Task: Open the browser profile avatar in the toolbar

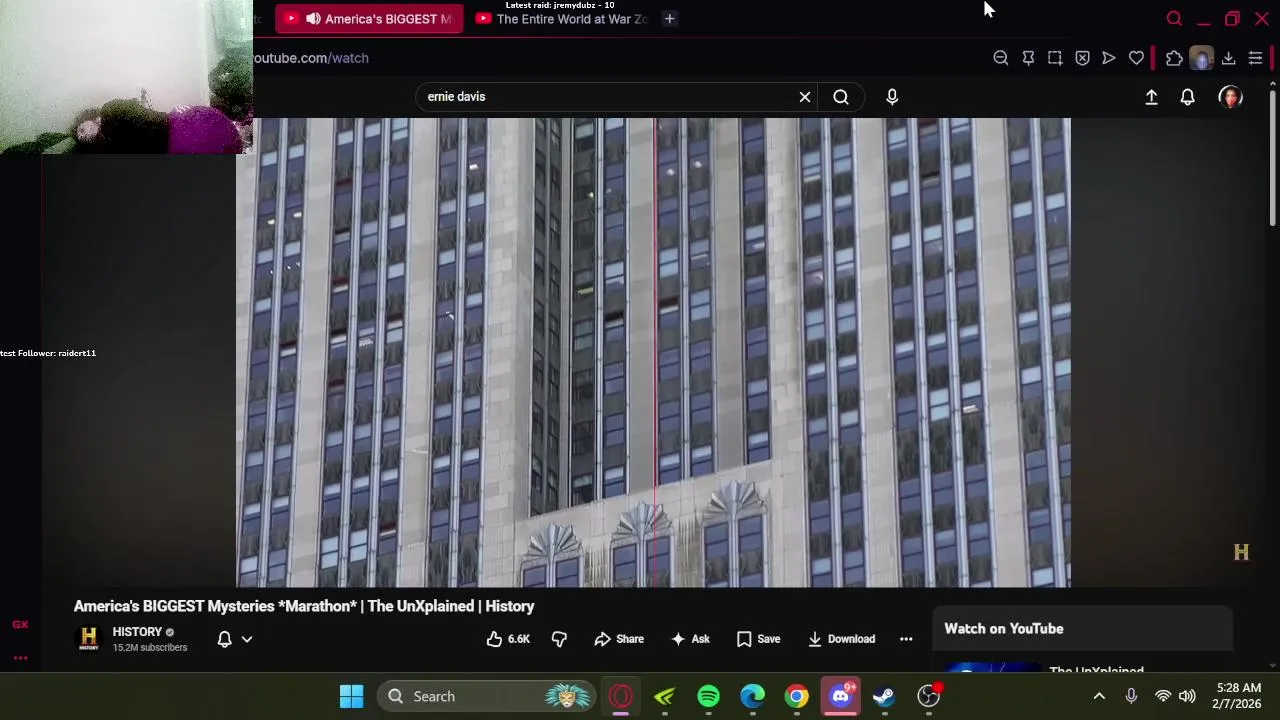Action: point(1201,58)
